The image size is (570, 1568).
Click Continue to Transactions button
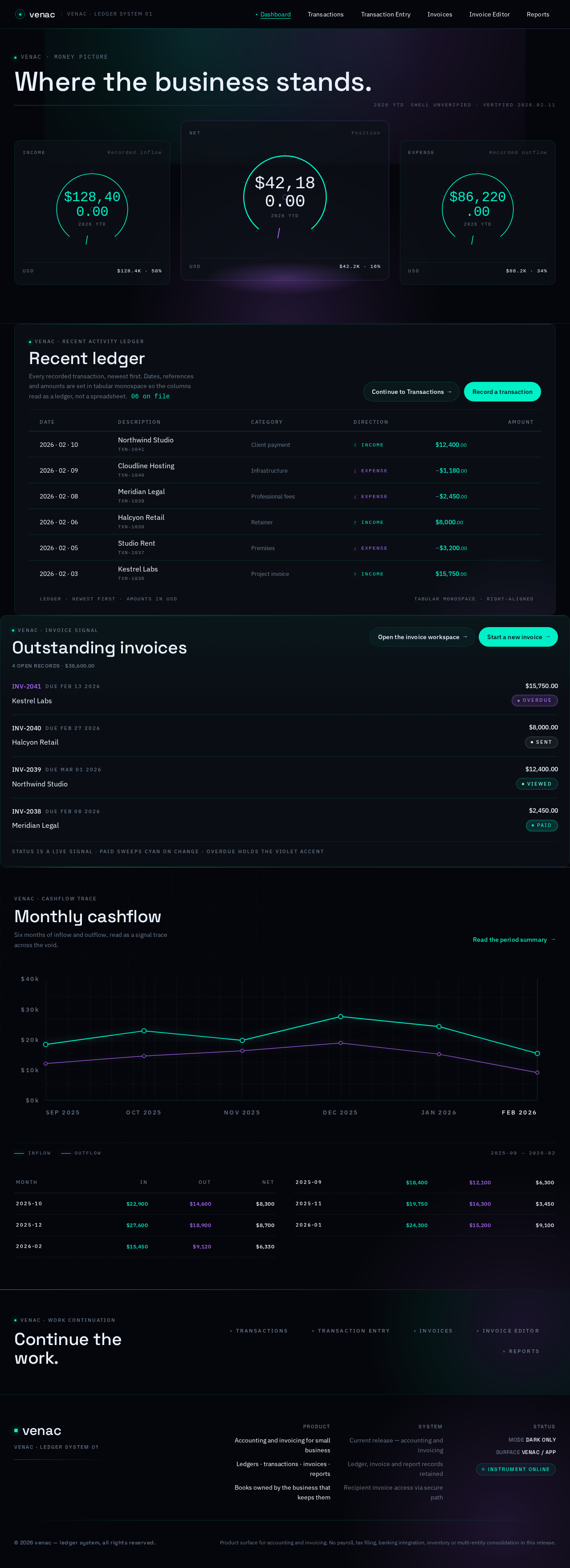coord(411,391)
